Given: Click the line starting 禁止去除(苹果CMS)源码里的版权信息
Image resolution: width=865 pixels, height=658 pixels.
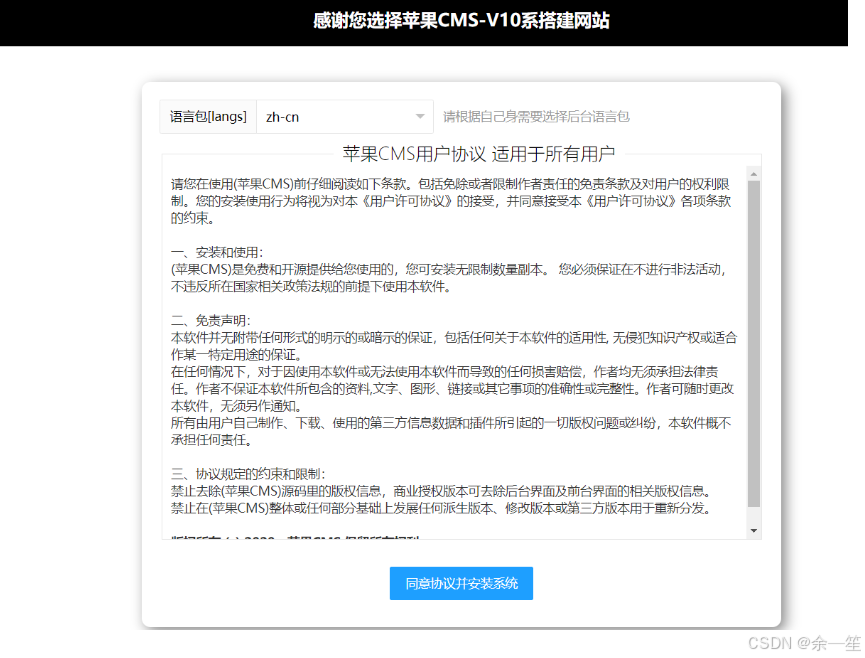Looking at the screenshot, I should click(x=442, y=491).
